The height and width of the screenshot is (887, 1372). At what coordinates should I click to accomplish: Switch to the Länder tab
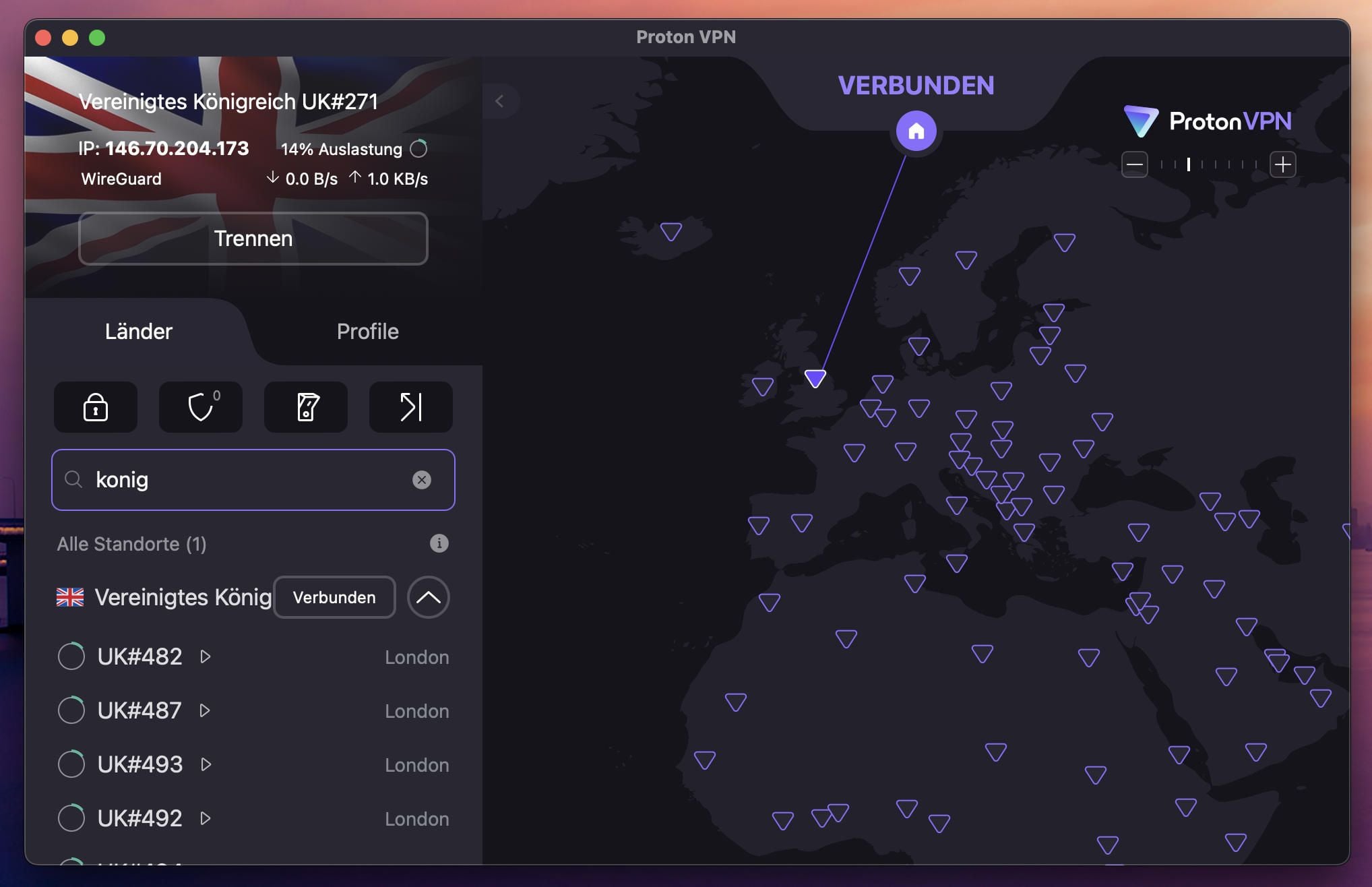(139, 331)
